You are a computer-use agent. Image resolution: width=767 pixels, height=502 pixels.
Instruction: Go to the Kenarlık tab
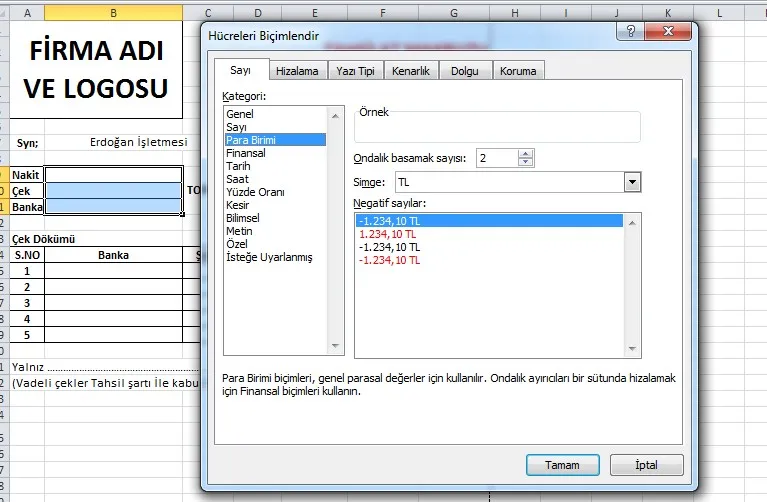tap(411, 71)
